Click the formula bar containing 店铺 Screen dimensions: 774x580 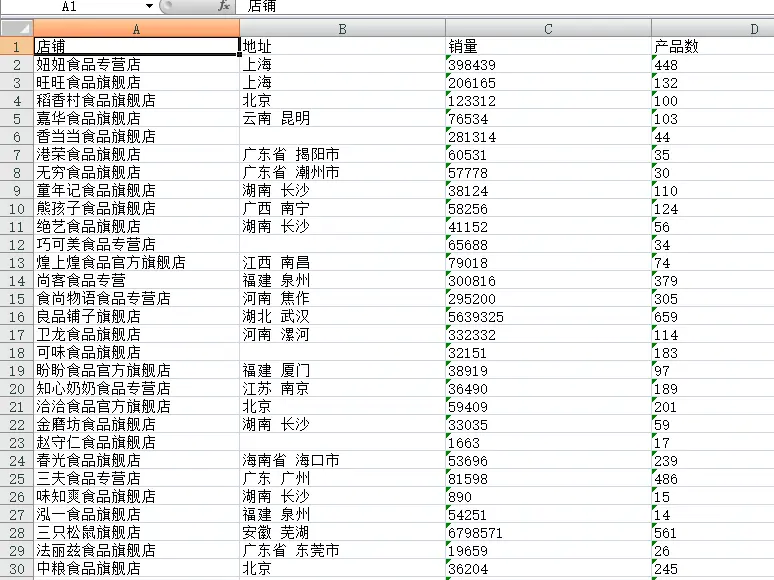504,6
